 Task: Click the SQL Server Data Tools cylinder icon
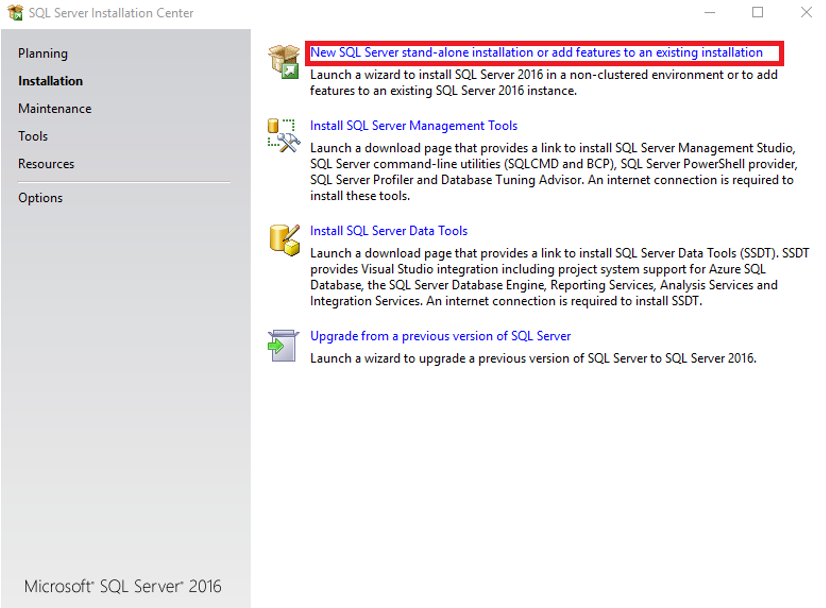click(x=284, y=240)
